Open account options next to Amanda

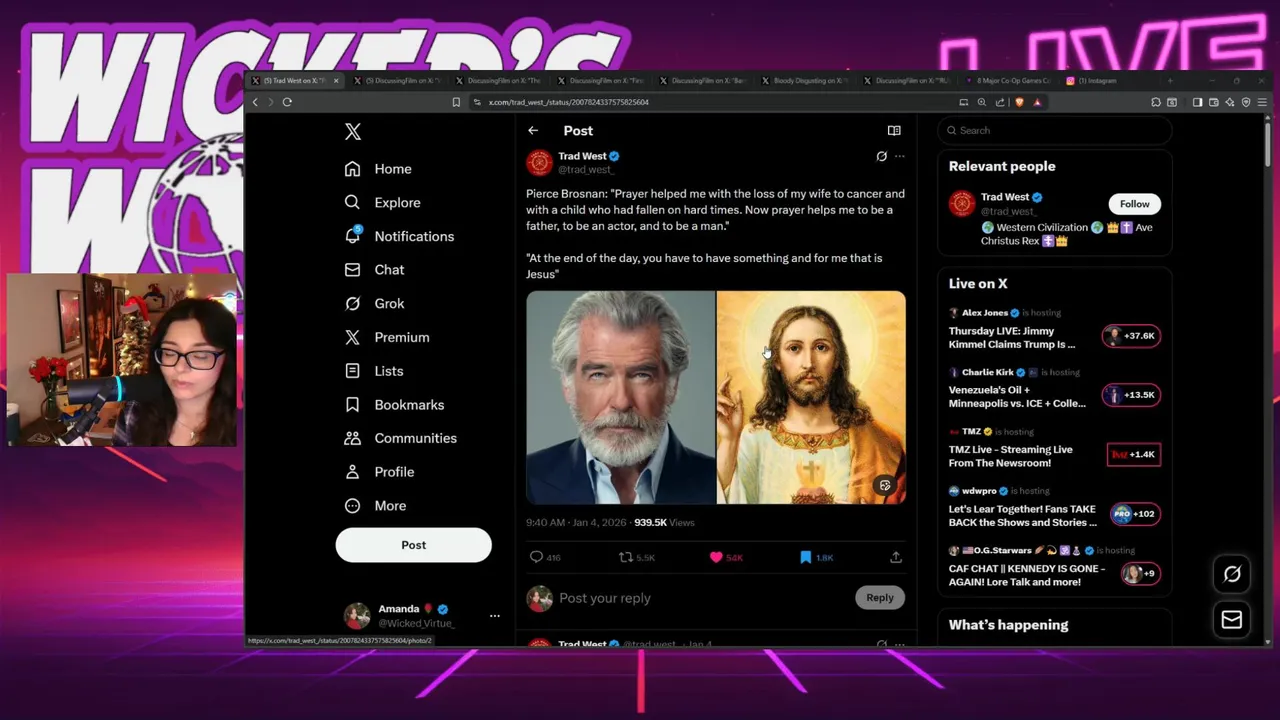[494, 616]
